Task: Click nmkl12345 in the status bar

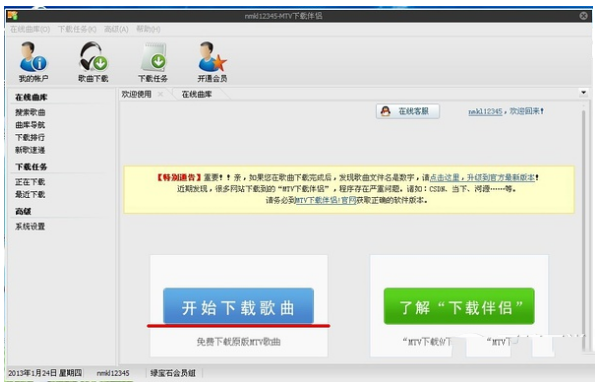Action: tap(113, 373)
